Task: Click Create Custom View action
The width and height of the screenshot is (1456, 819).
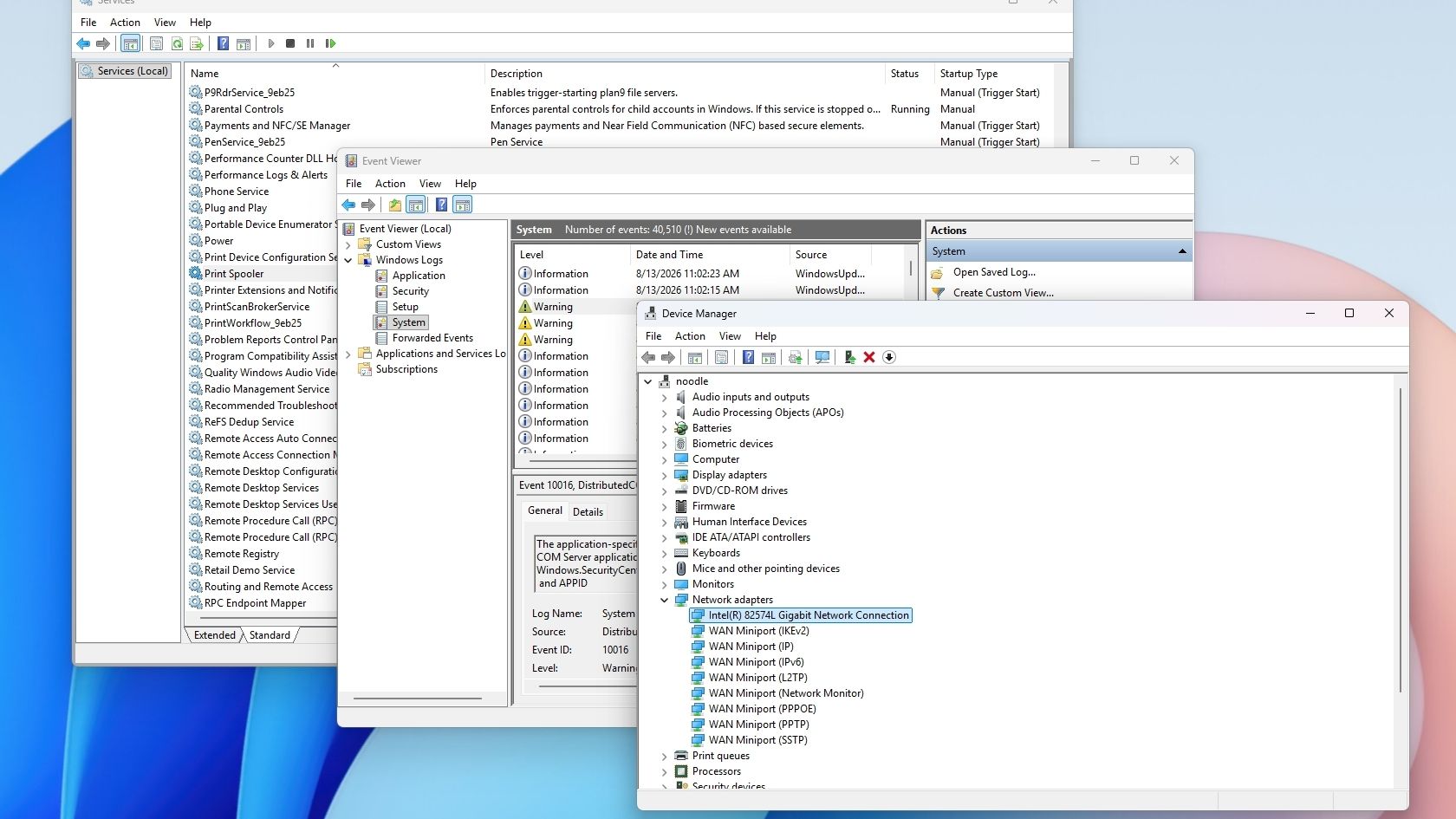Action: click(1004, 293)
